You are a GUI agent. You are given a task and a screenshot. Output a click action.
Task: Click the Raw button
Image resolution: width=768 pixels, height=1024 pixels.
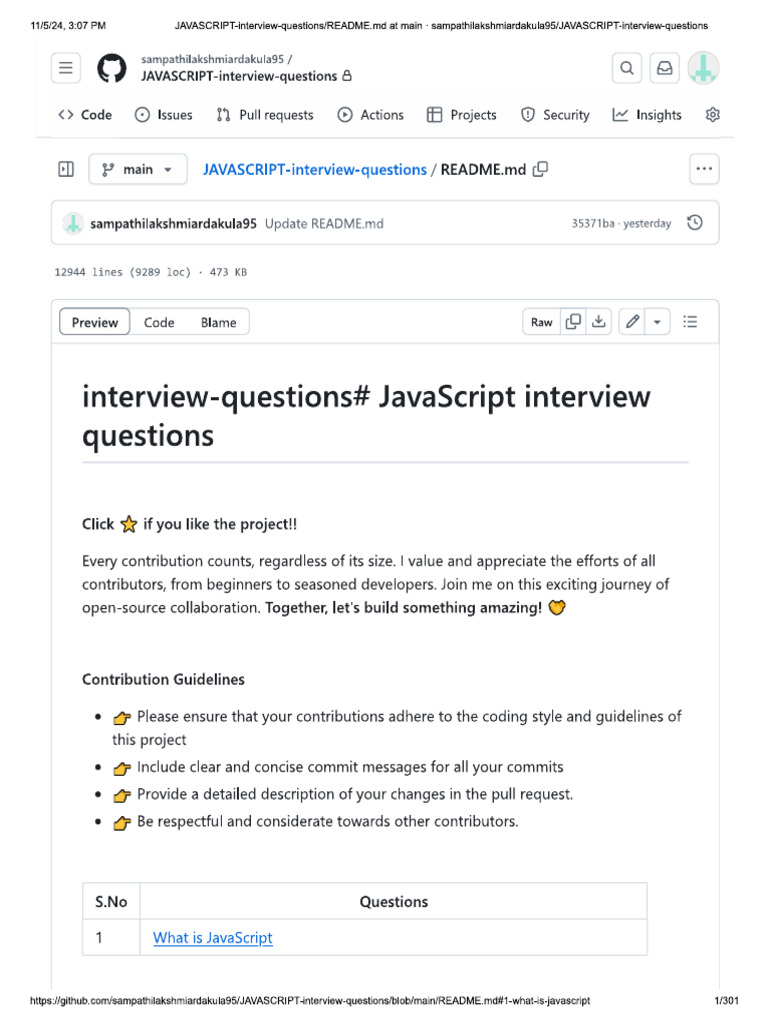pyautogui.click(x=541, y=322)
